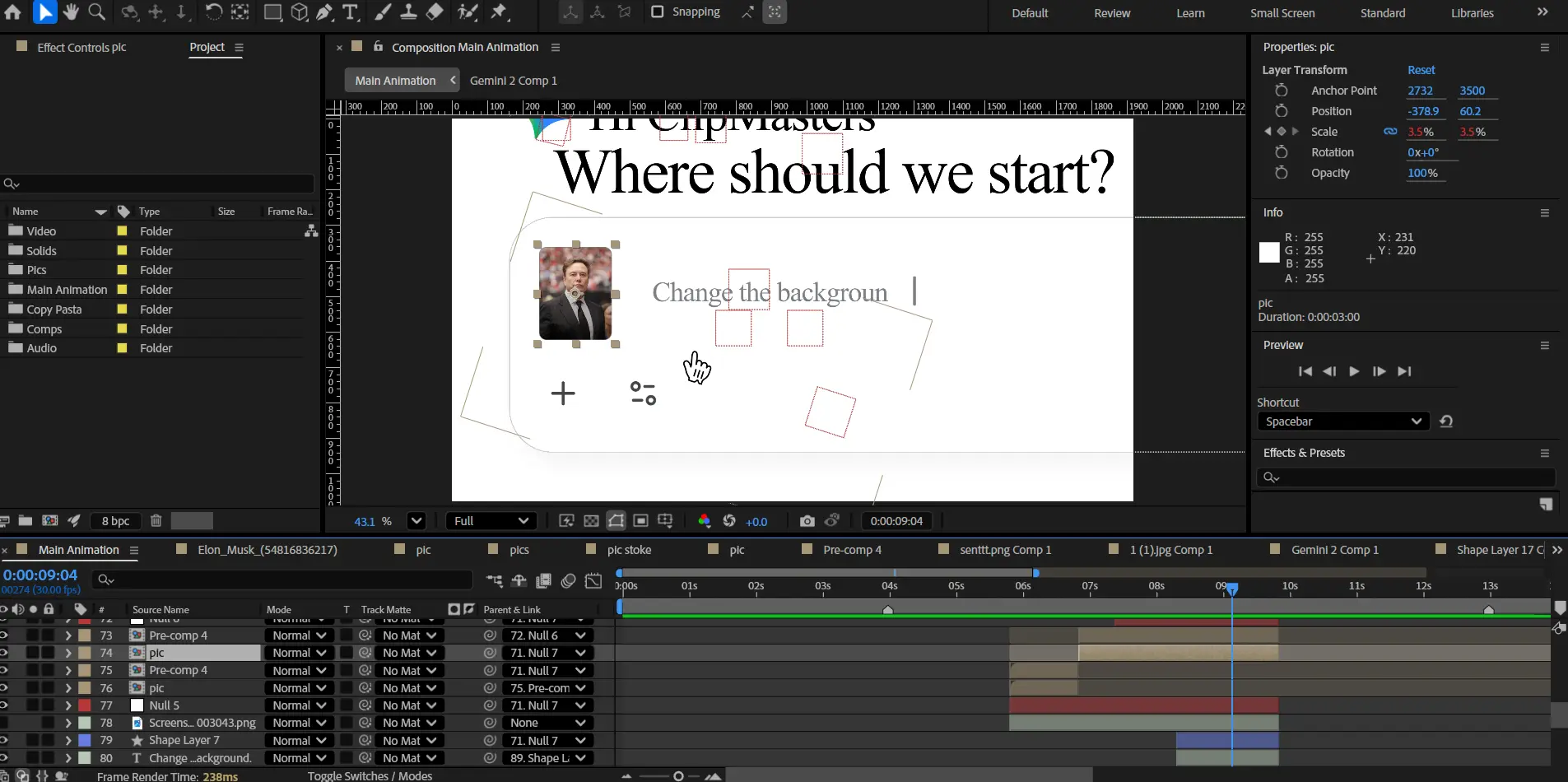Open the Gemini 2 Comp 1 timeline tab
Screen dimensions: 1568x782
pos(1334,550)
